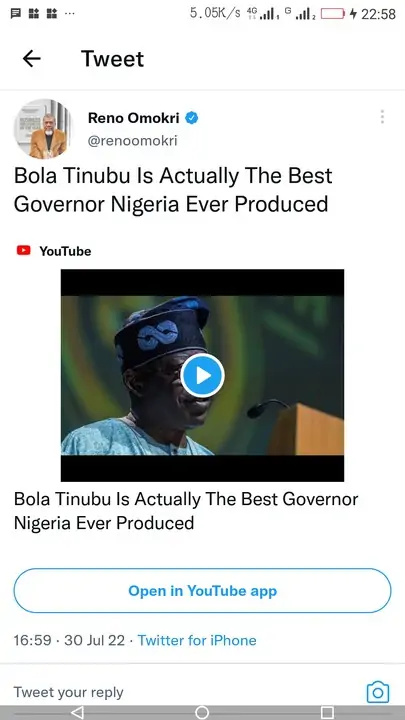
Task: Click the blue verified badge
Action: (191, 118)
